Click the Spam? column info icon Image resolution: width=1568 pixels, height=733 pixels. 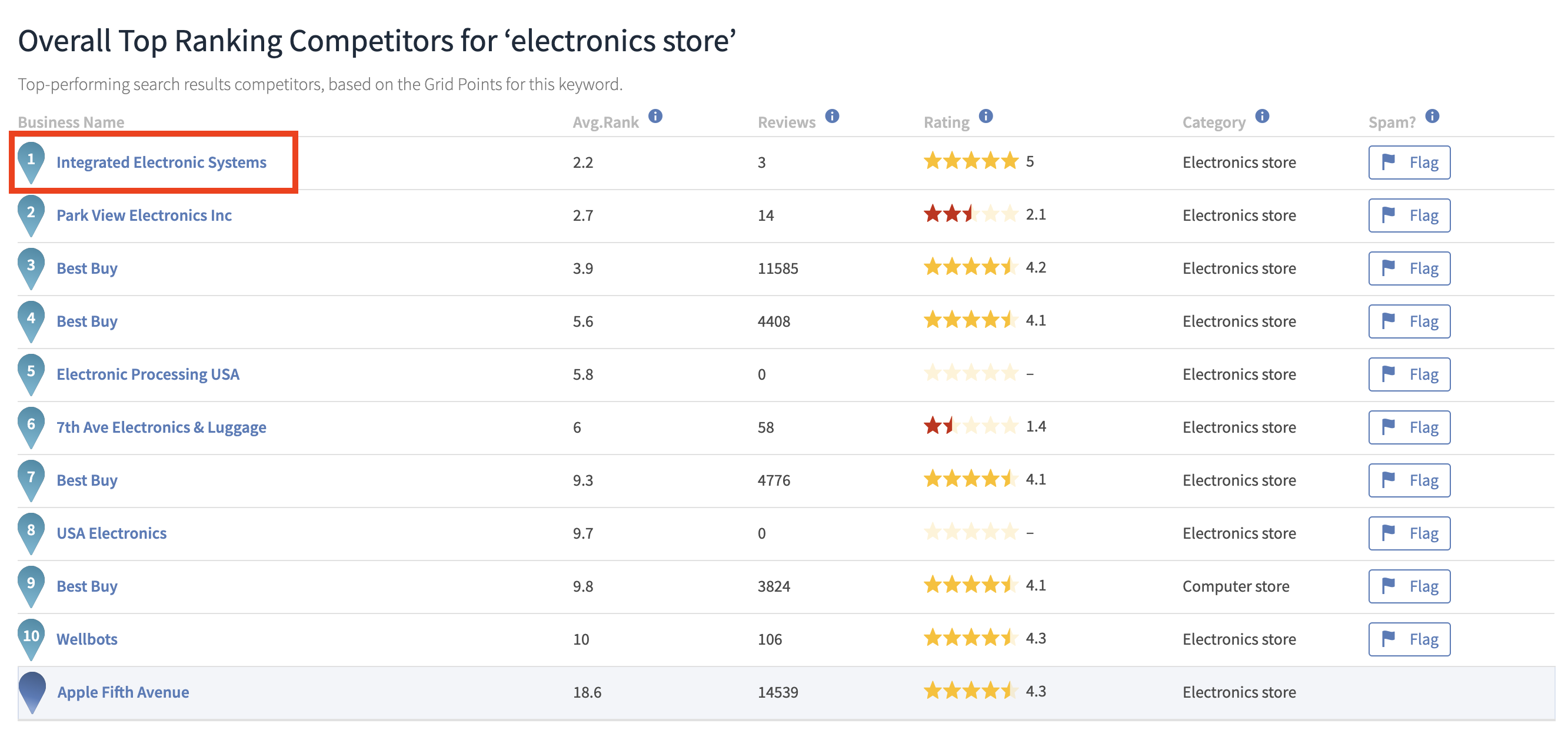pos(1433,116)
